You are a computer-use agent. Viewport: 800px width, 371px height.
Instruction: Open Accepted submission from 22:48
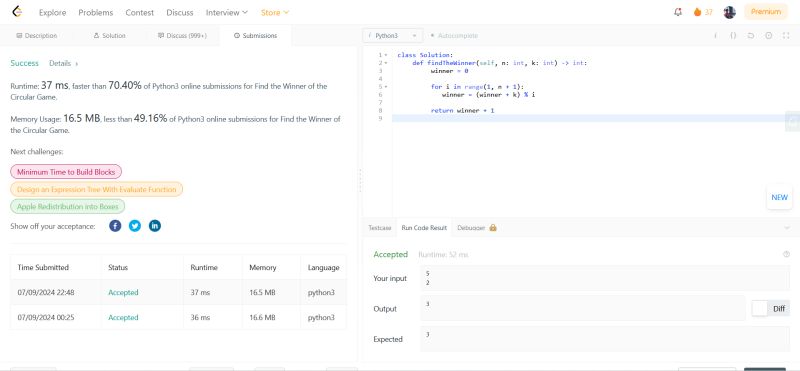pyautogui.click(x=123, y=292)
